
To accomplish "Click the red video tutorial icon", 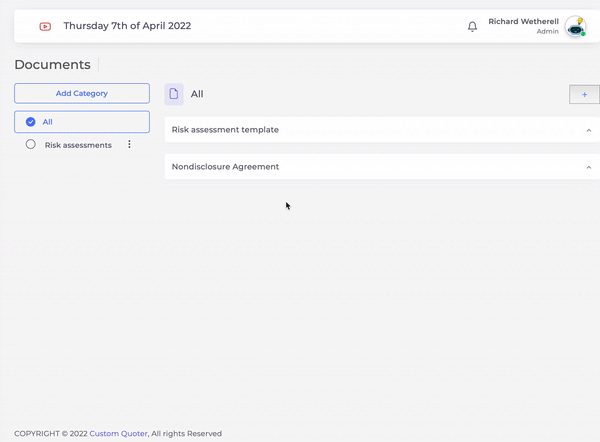I will coord(45,26).
